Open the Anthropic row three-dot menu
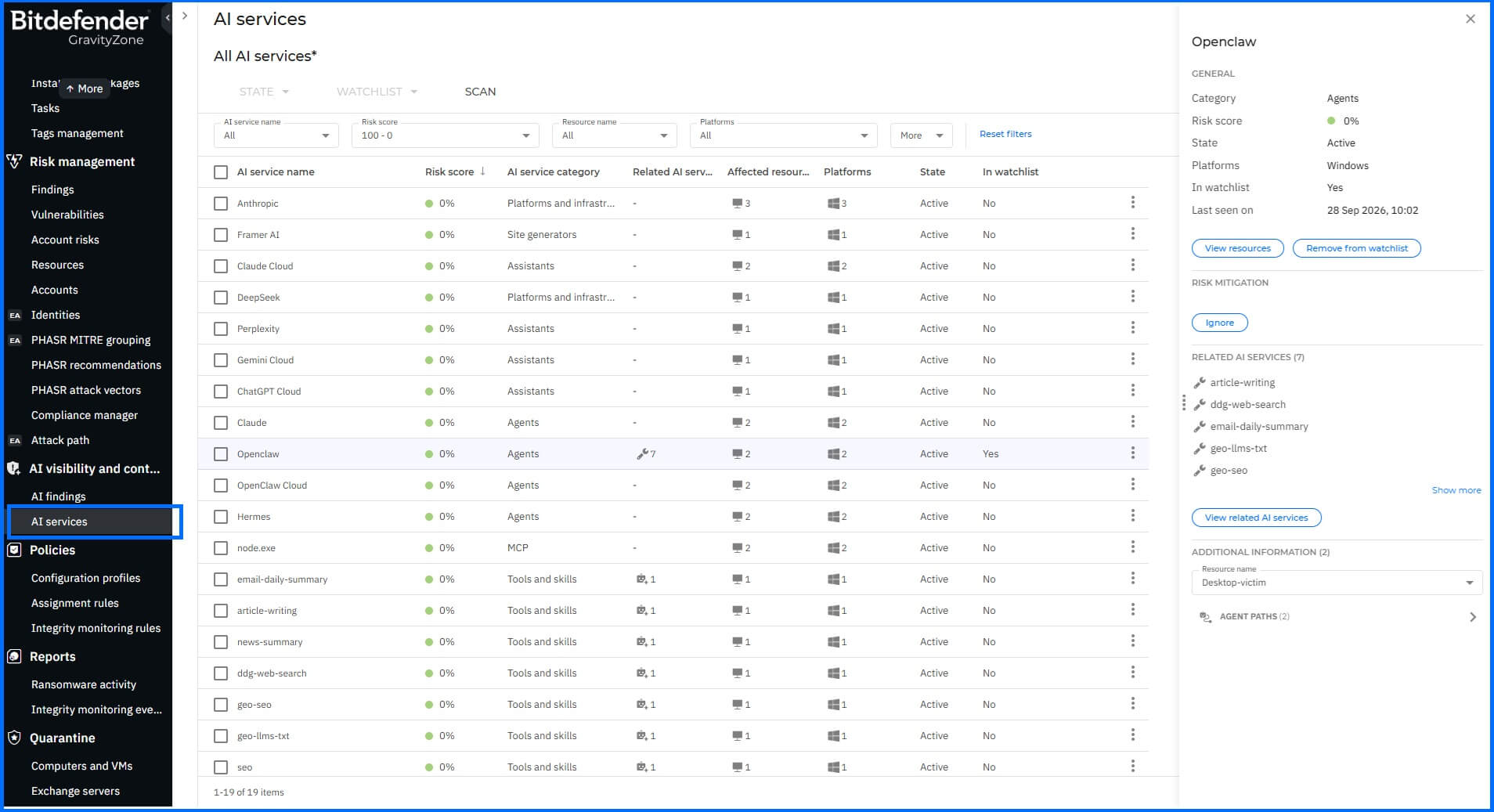Viewport: 1494px width, 812px height. pos(1132,203)
